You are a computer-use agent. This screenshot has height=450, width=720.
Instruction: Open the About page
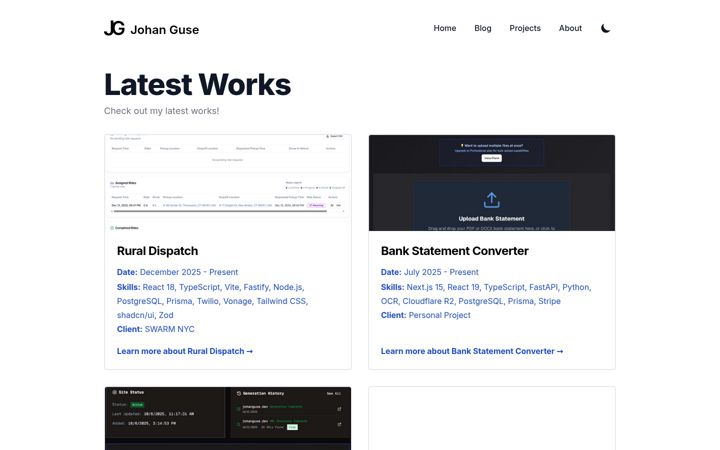(x=570, y=28)
